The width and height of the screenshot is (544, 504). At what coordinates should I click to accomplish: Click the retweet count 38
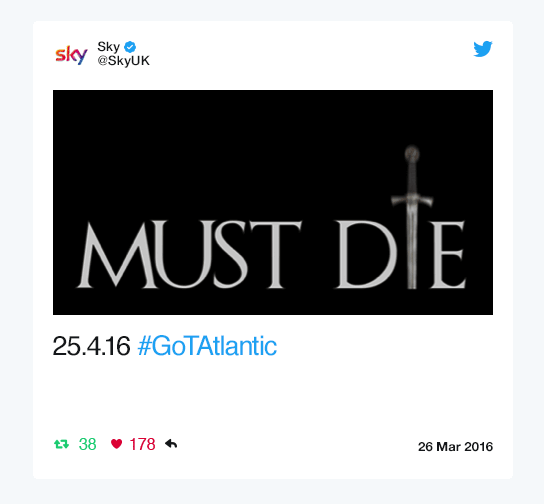coord(87,444)
